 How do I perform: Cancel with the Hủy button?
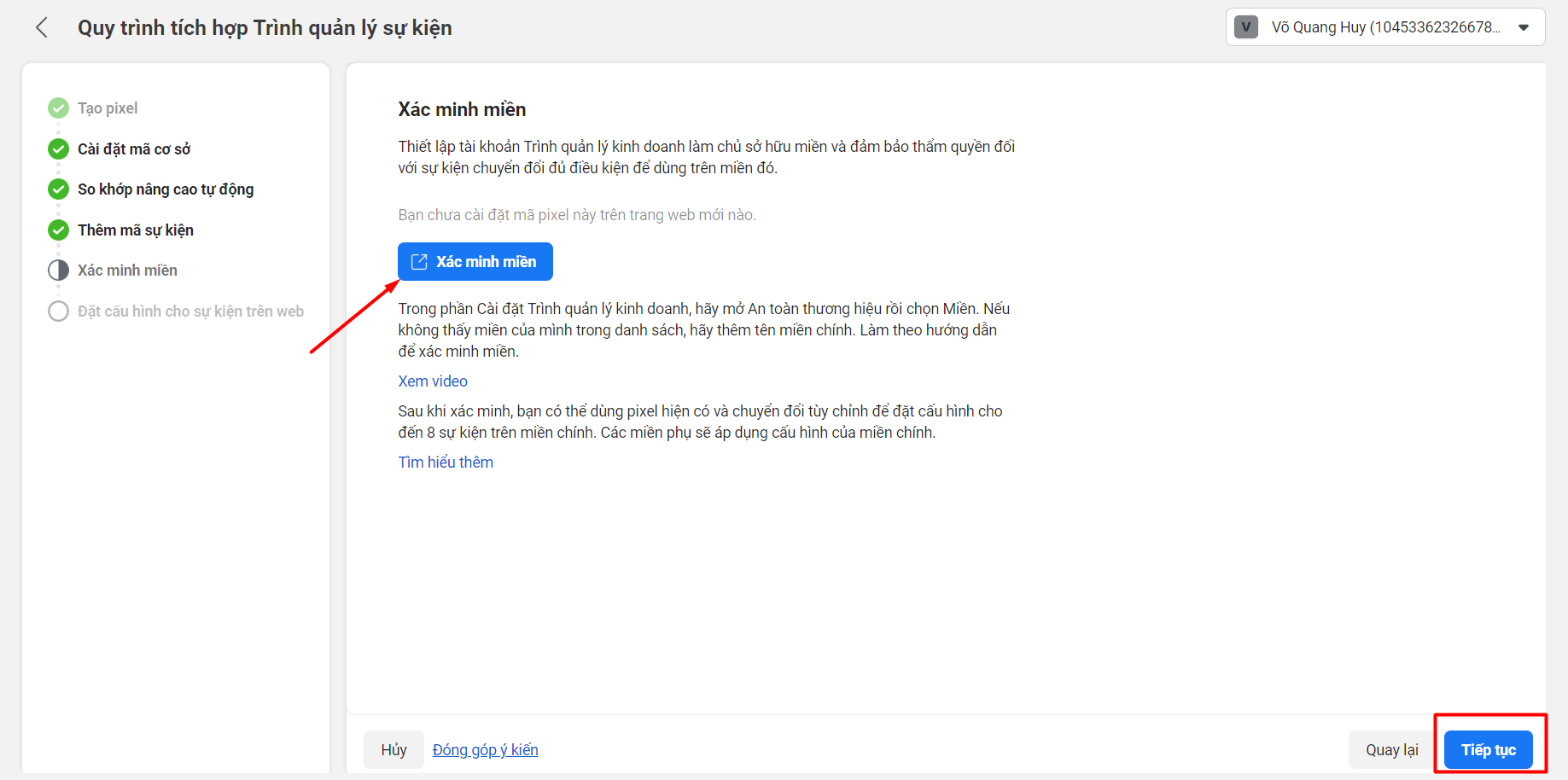(393, 749)
